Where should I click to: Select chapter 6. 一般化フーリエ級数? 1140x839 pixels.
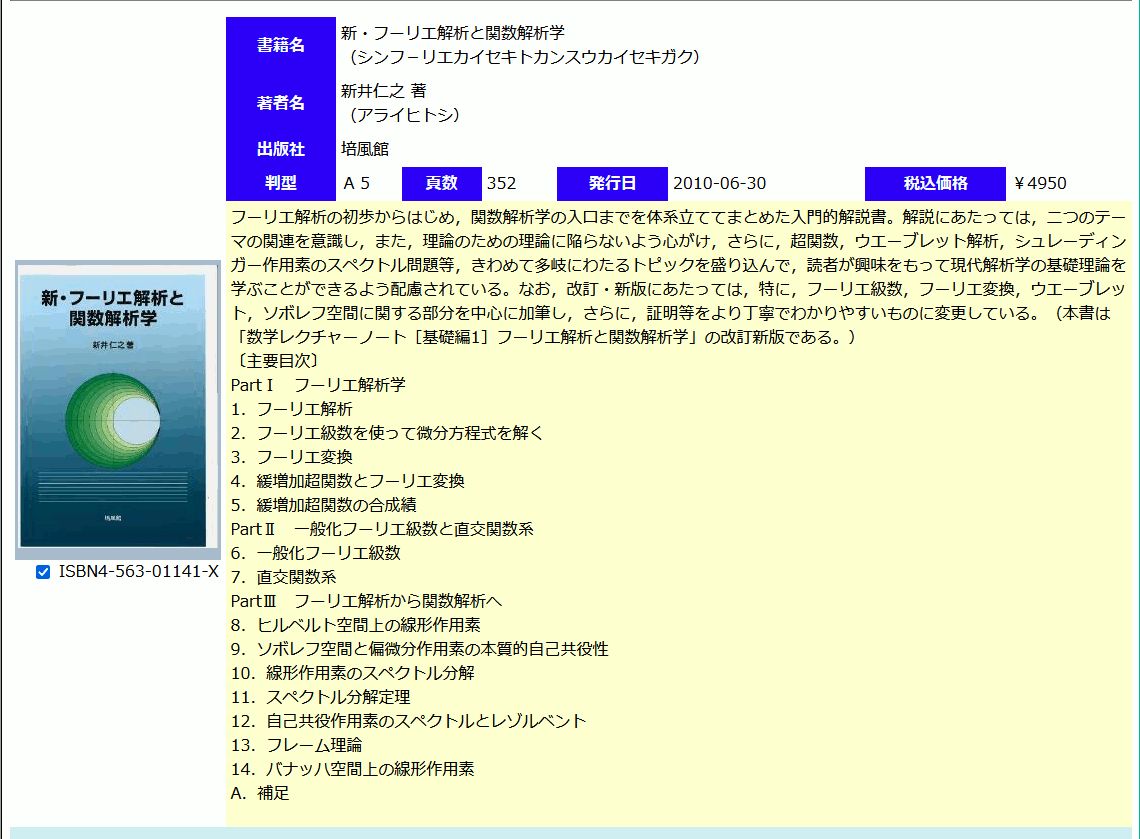coord(316,553)
